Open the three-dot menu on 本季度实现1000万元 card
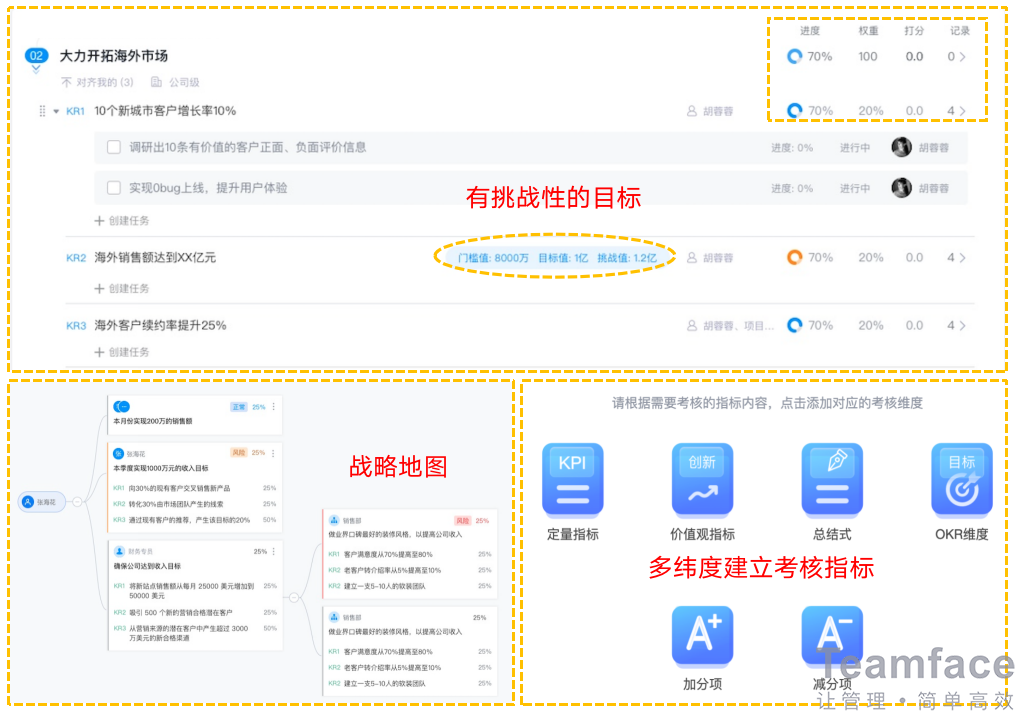 (x=274, y=453)
